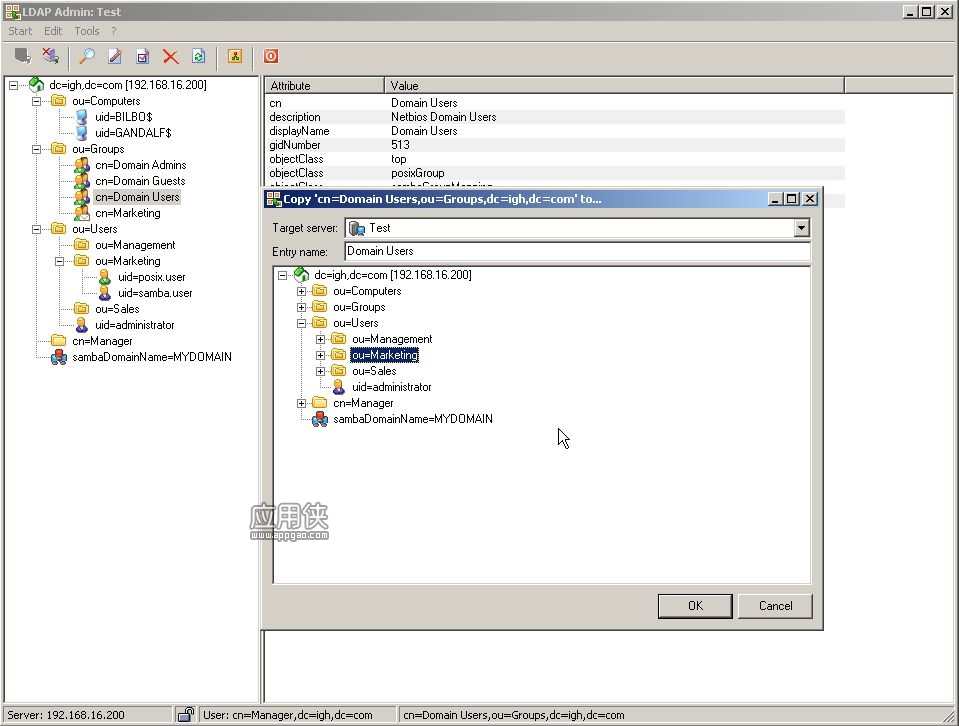Viewport: 959px width, 726px height.
Task: Open the Target server dropdown
Action: [x=801, y=228]
